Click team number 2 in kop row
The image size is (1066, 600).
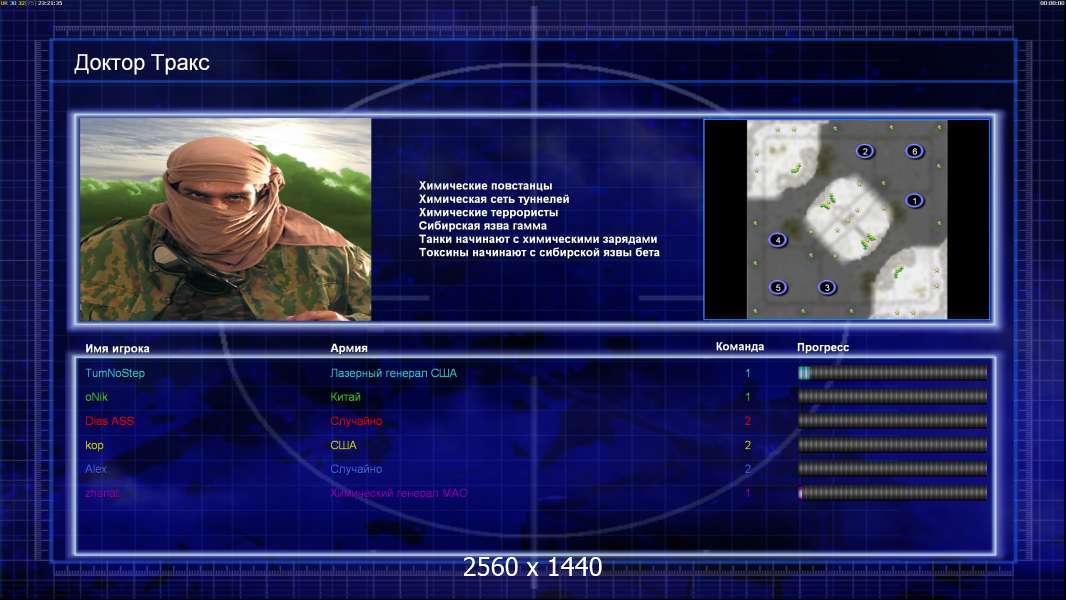tap(747, 445)
